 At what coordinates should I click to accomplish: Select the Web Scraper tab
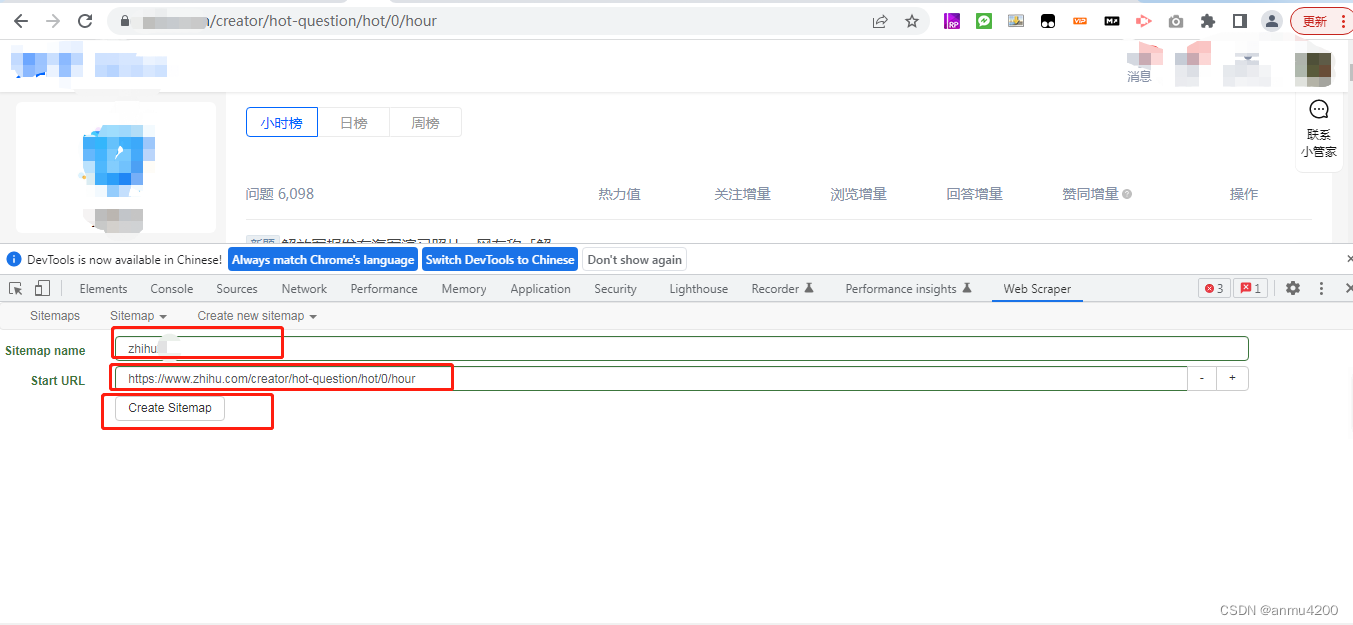[x=1037, y=289]
